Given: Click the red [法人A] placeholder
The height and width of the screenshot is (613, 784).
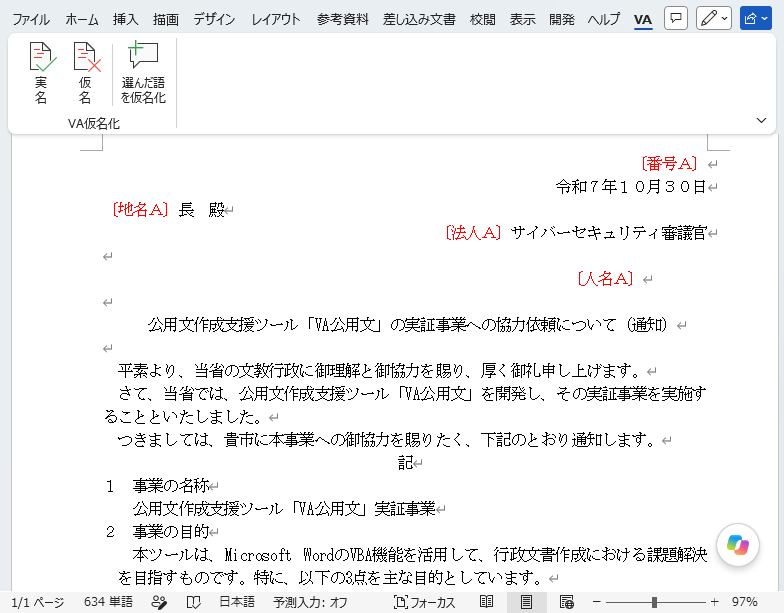Looking at the screenshot, I should [x=473, y=232].
